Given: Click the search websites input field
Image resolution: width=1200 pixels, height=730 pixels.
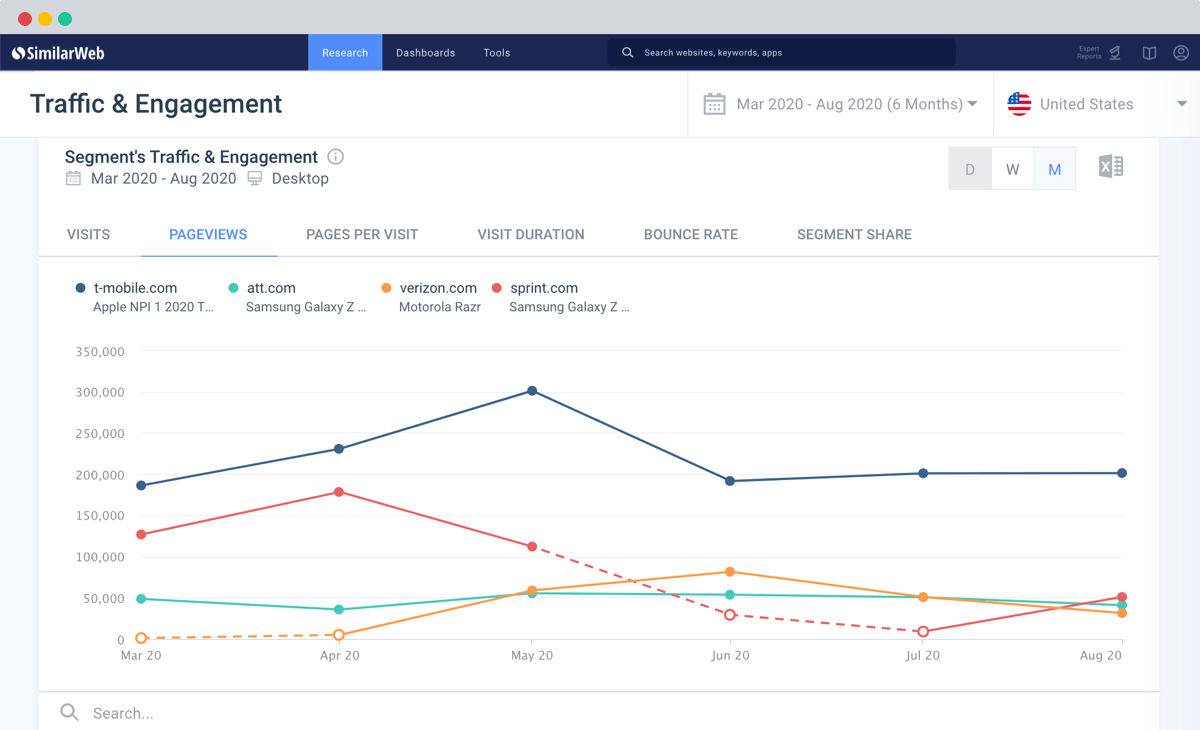Looking at the screenshot, I should coord(781,53).
